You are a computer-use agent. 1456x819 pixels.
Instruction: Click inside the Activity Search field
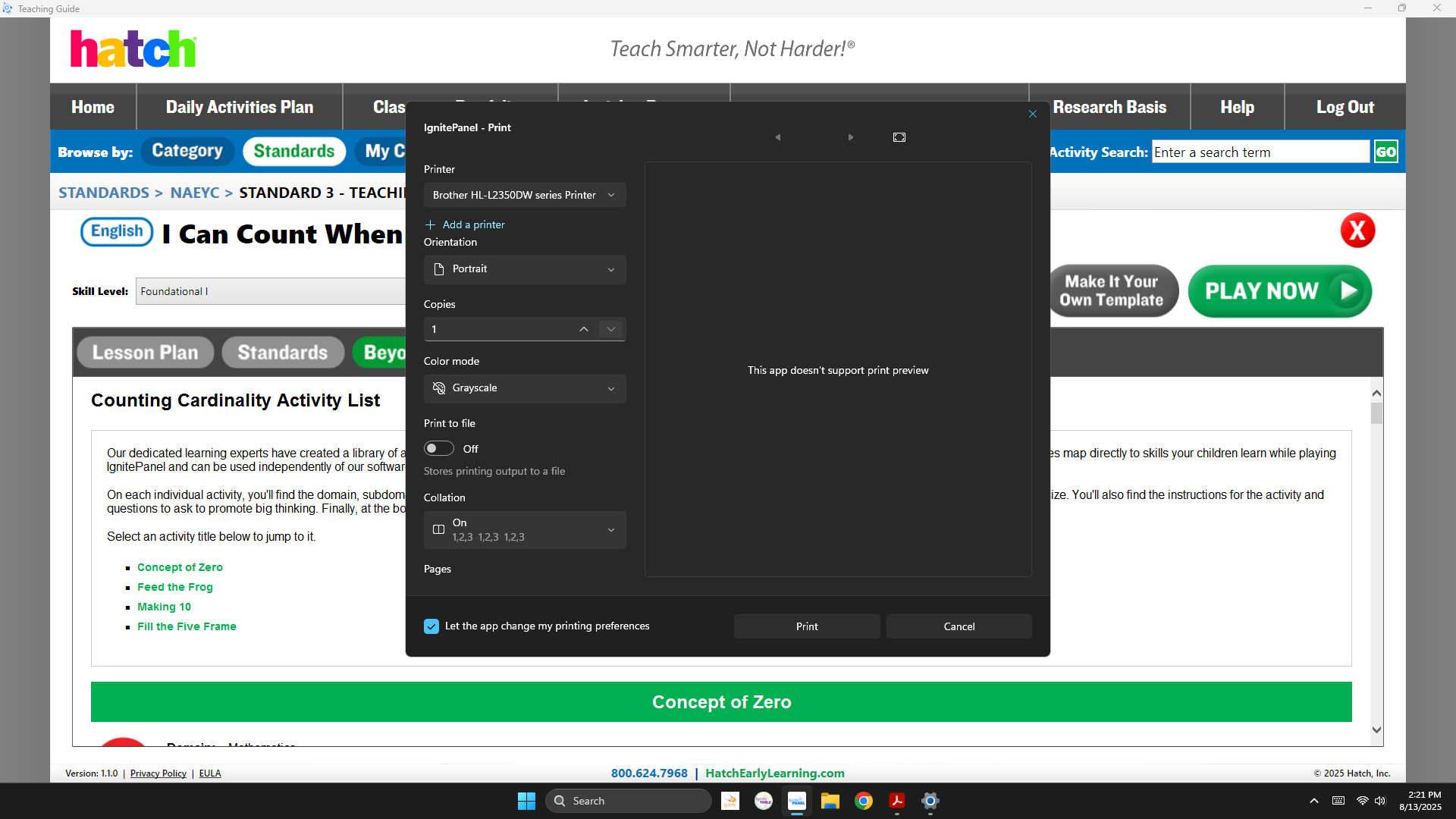coord(1260,152)
